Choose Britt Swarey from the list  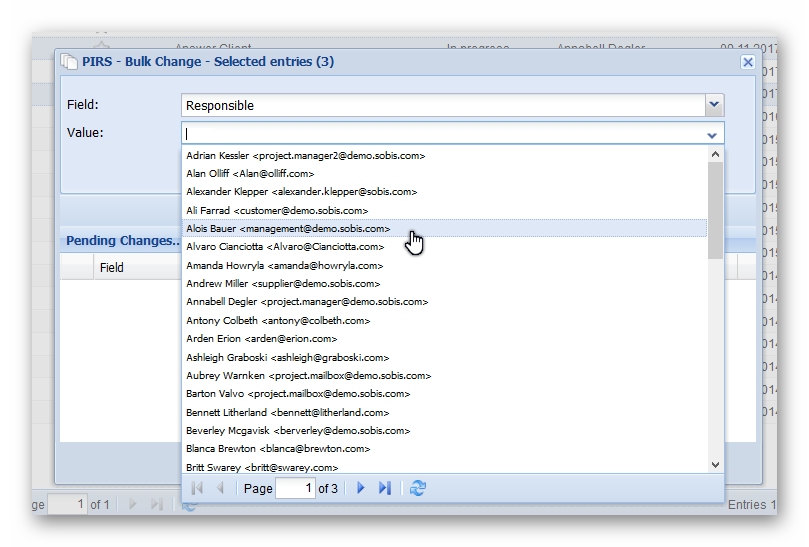[262, 467]
